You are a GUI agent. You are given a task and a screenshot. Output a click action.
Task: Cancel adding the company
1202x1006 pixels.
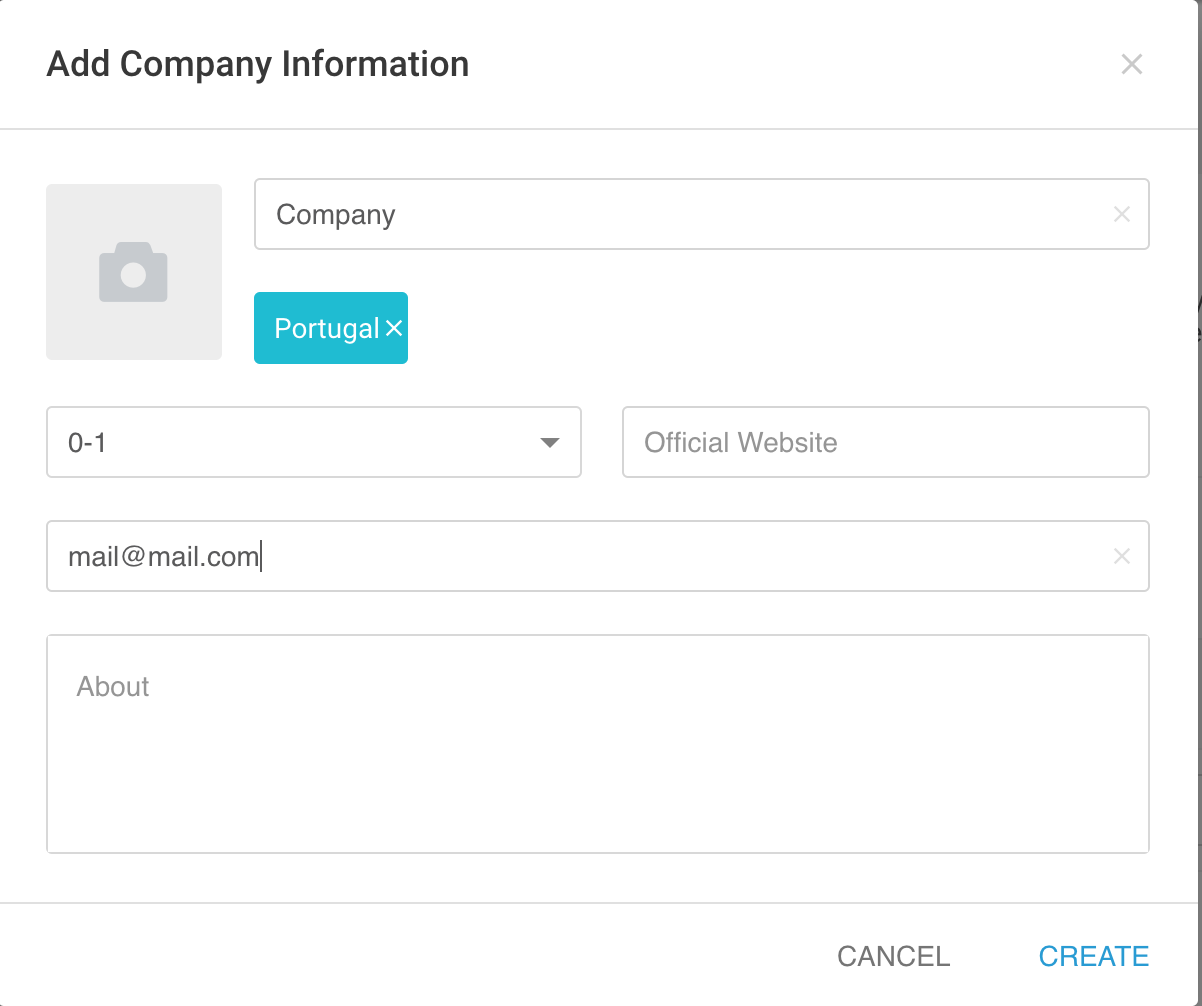pyautogui.click(x=894, y=956)
